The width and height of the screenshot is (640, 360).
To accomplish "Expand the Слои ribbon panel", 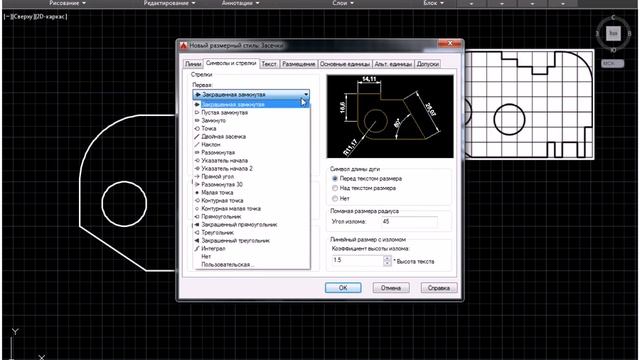I will tap(343, 3).
